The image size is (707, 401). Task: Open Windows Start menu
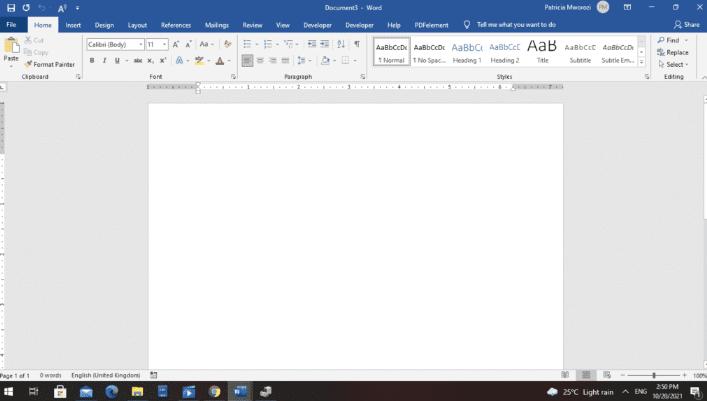(8, 391)
